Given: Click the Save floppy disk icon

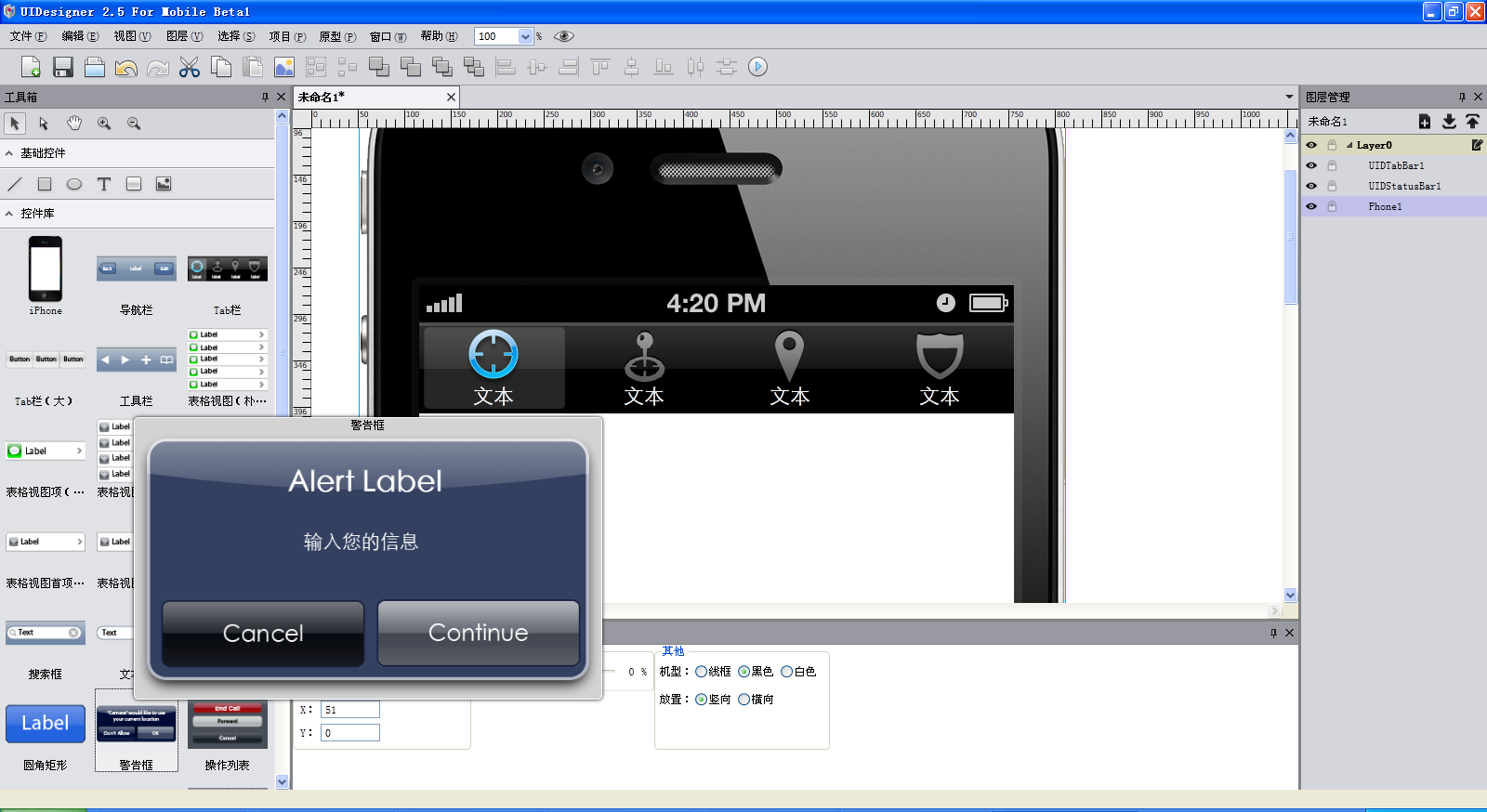Looking at the screenshot, I should click(x=62, y=67).
